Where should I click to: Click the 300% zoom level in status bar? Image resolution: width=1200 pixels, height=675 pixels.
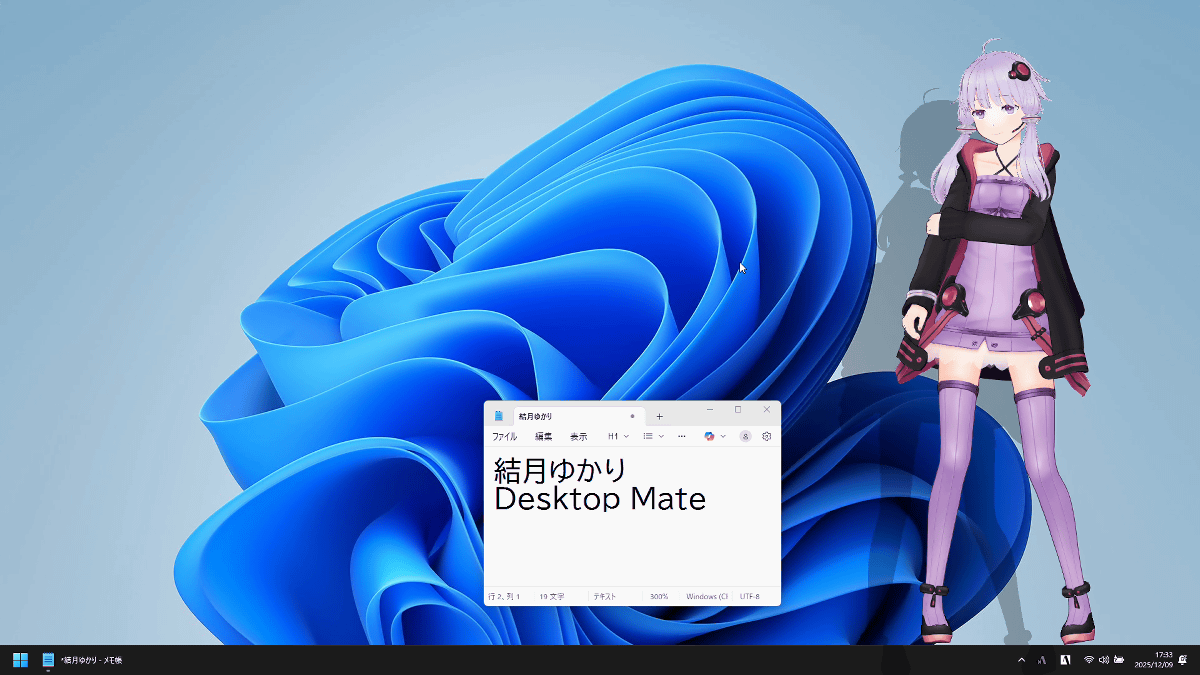659,597
